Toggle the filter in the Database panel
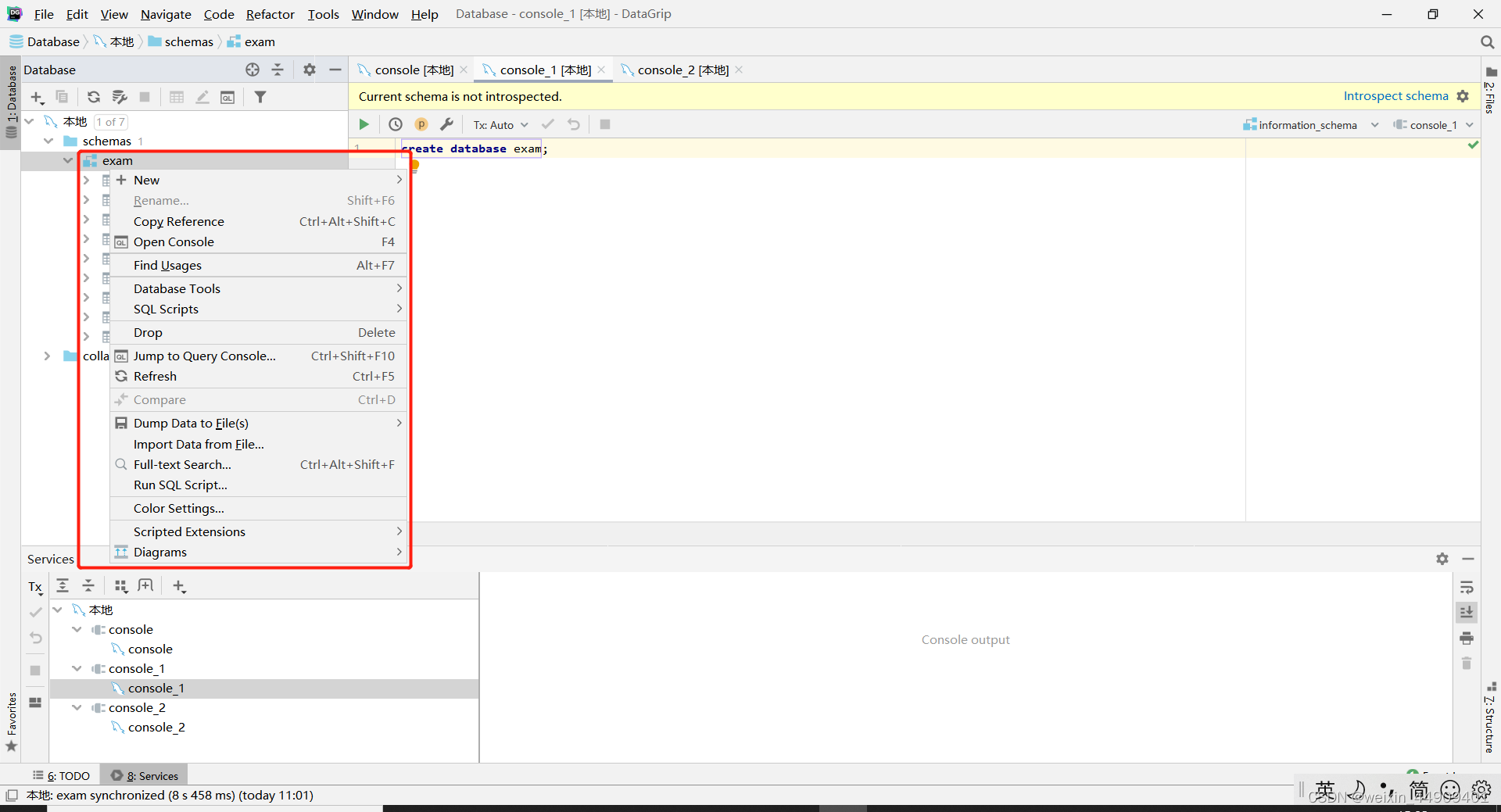The height and width of the screenshot is (812, 1501). pyautogui.click(x=261, y=97)
